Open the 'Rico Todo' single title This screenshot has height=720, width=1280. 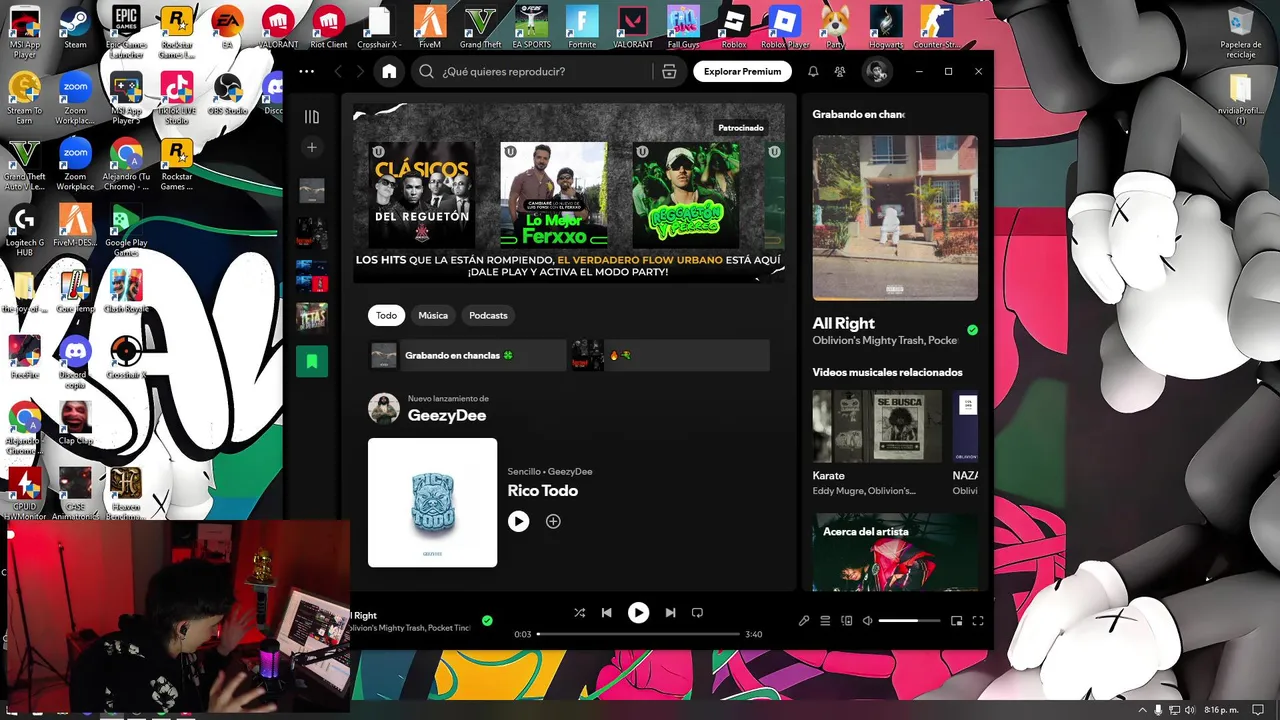pos(543,490)
